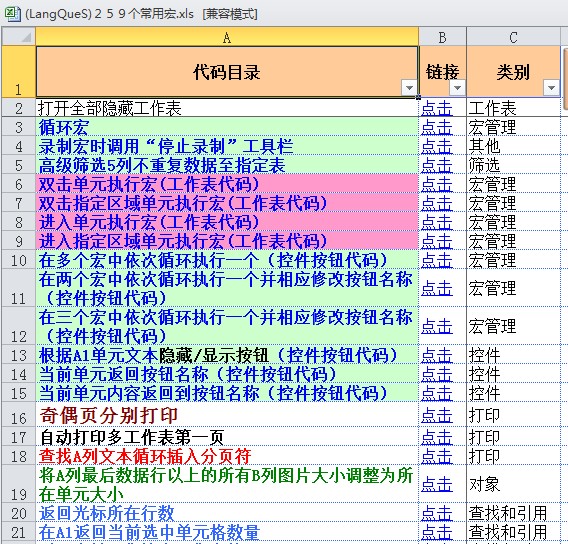
Task: Click 点击 link for row 20 返回光标所在行数
Action: tap(437, 513)
